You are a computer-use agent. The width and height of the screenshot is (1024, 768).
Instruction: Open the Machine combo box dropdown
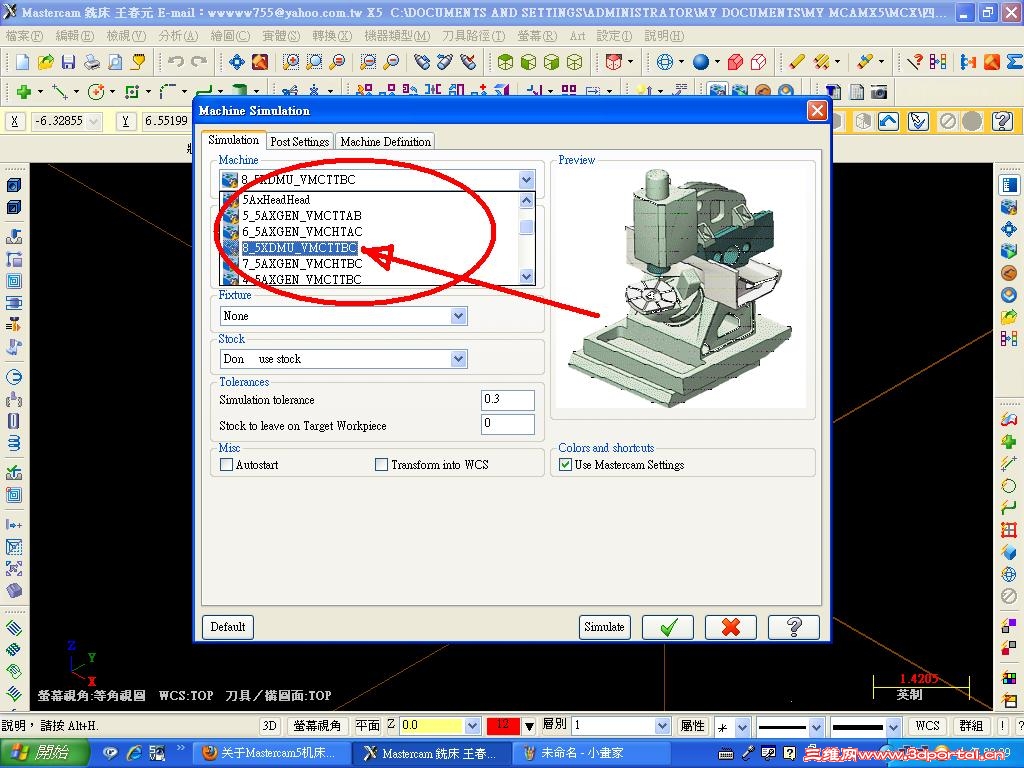point(526,180)
